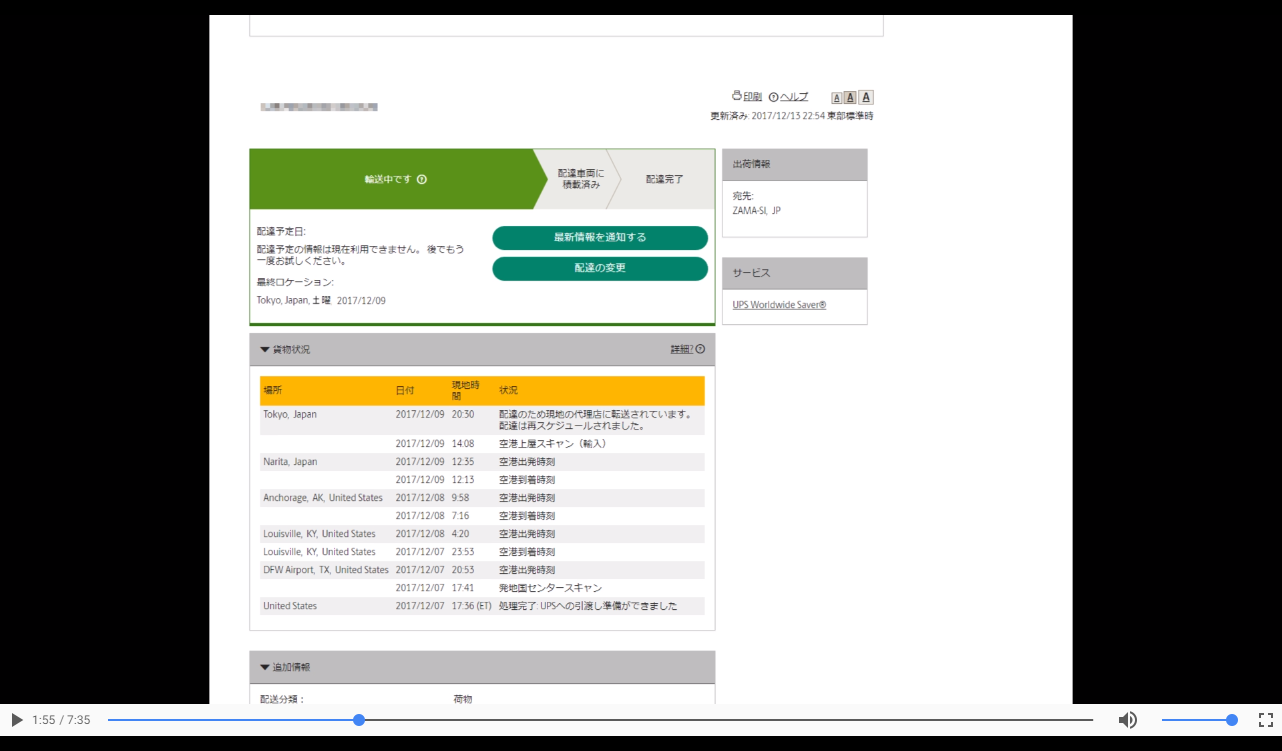Click the 印刷 print link
1282x751 pixels.
coord(753,97)
